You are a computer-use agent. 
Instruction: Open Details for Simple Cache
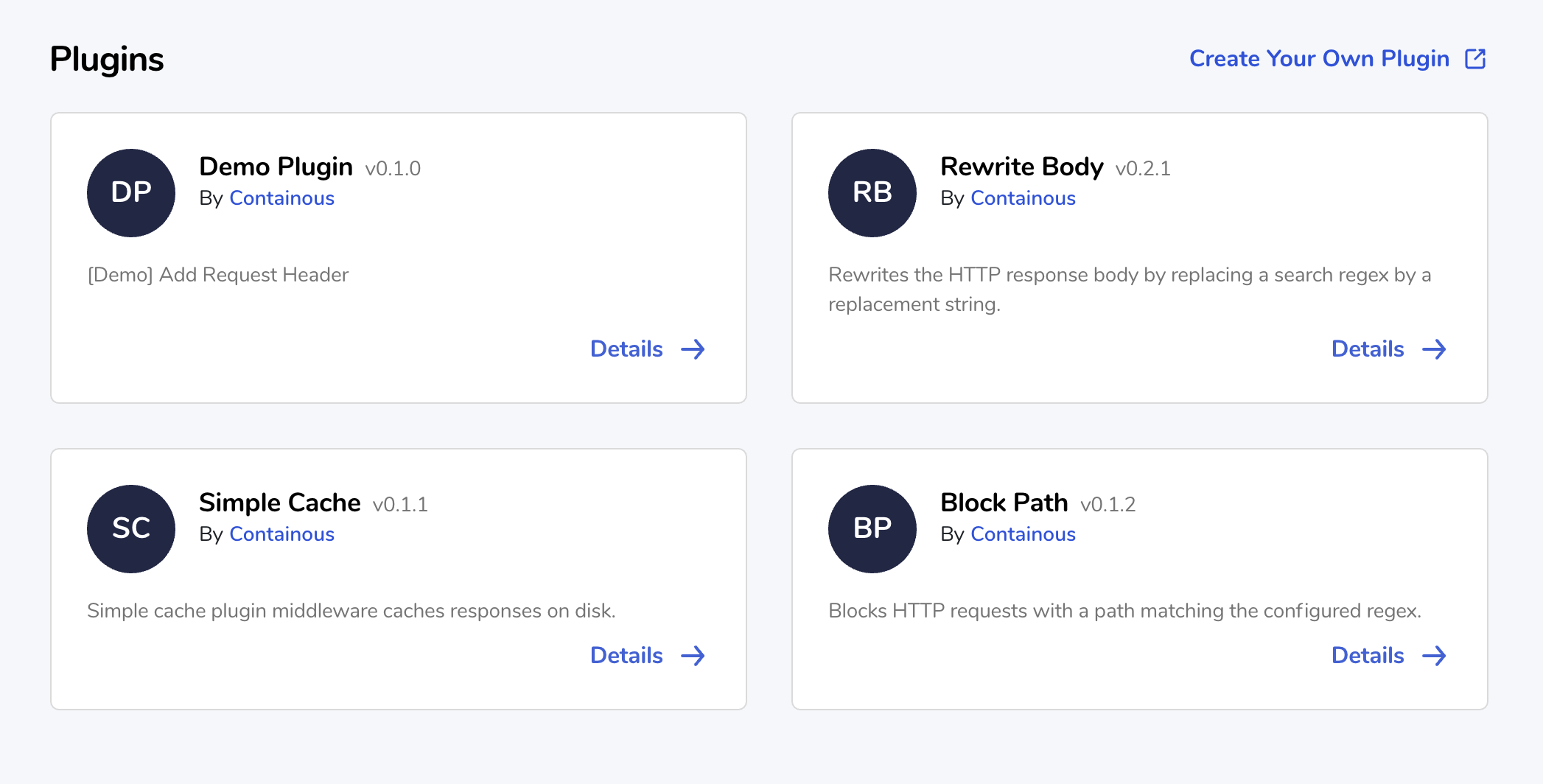(626, 655)
